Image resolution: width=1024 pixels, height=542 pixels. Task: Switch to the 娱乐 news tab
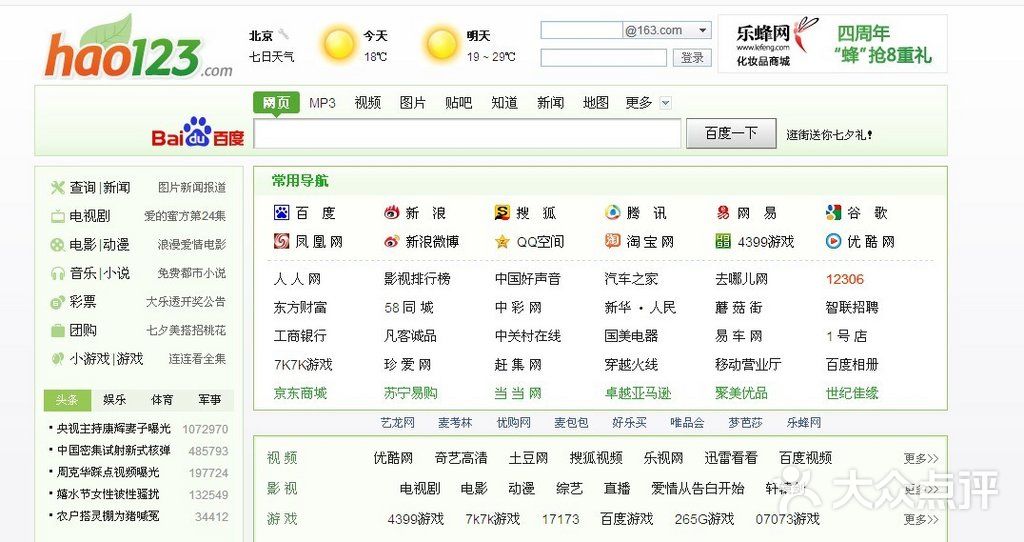(x=114, y=400)
